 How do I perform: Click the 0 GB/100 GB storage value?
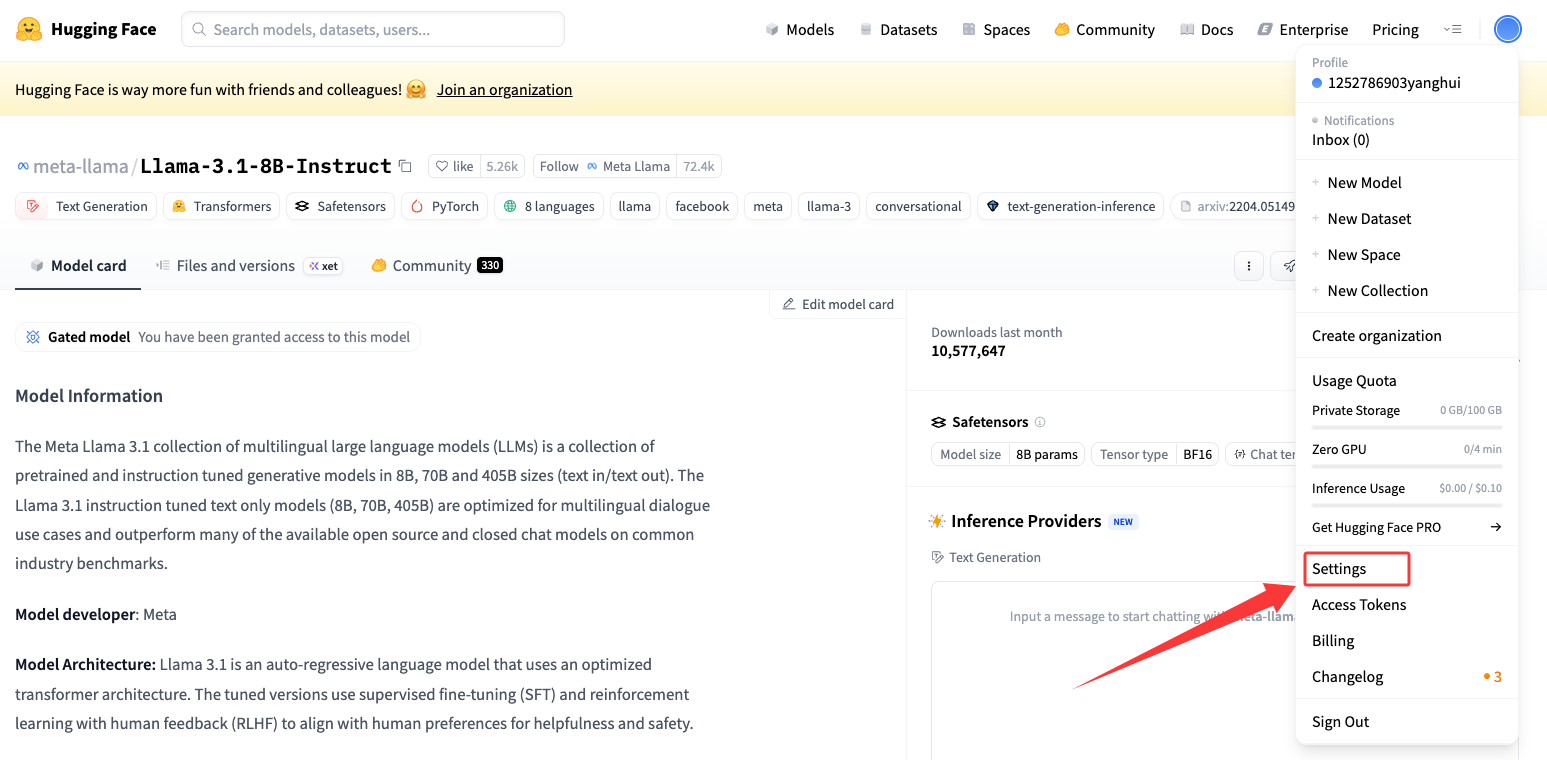pyautogui.click(x=1471, y=411)
